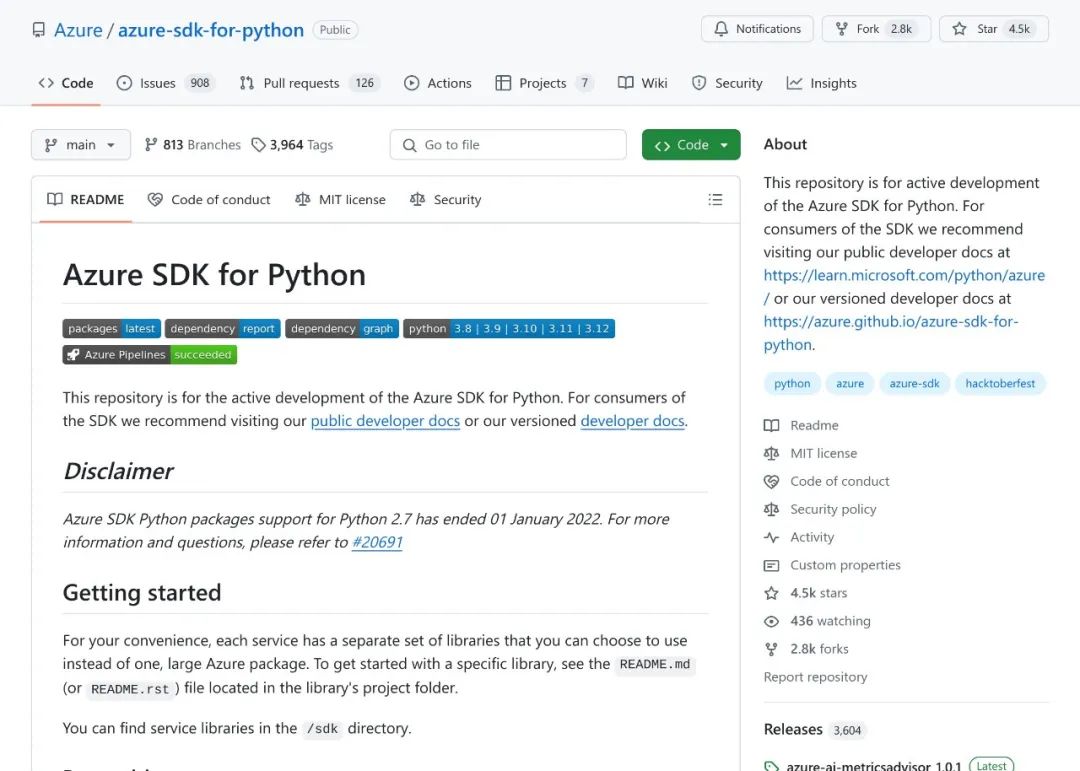Click the repository book icon beside Azure
The image size is (1080, 771).
click(39, 30)
